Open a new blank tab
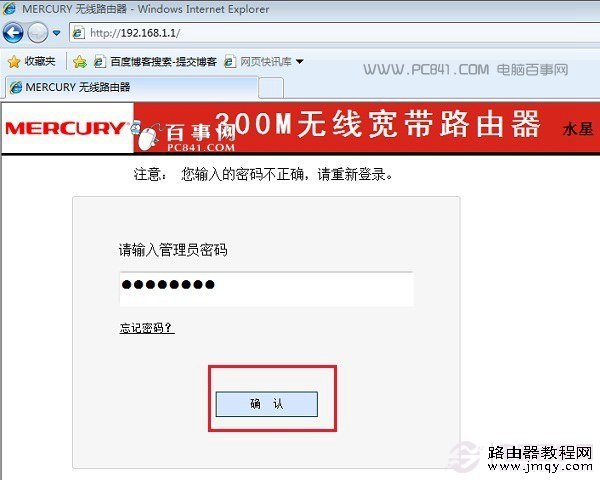This screenshot has height=480, width=600. [271, 88]
